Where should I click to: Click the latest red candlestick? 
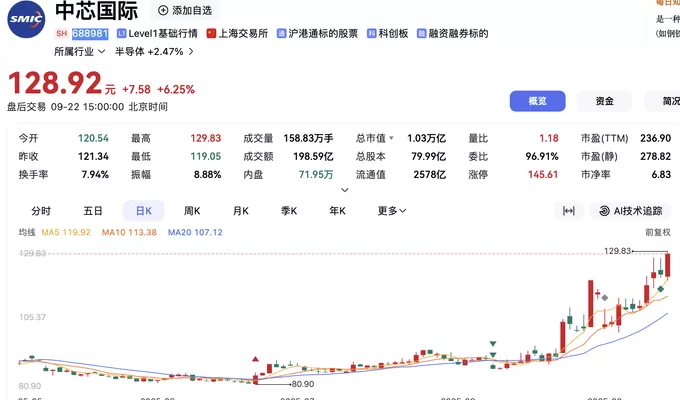point(667,265)
